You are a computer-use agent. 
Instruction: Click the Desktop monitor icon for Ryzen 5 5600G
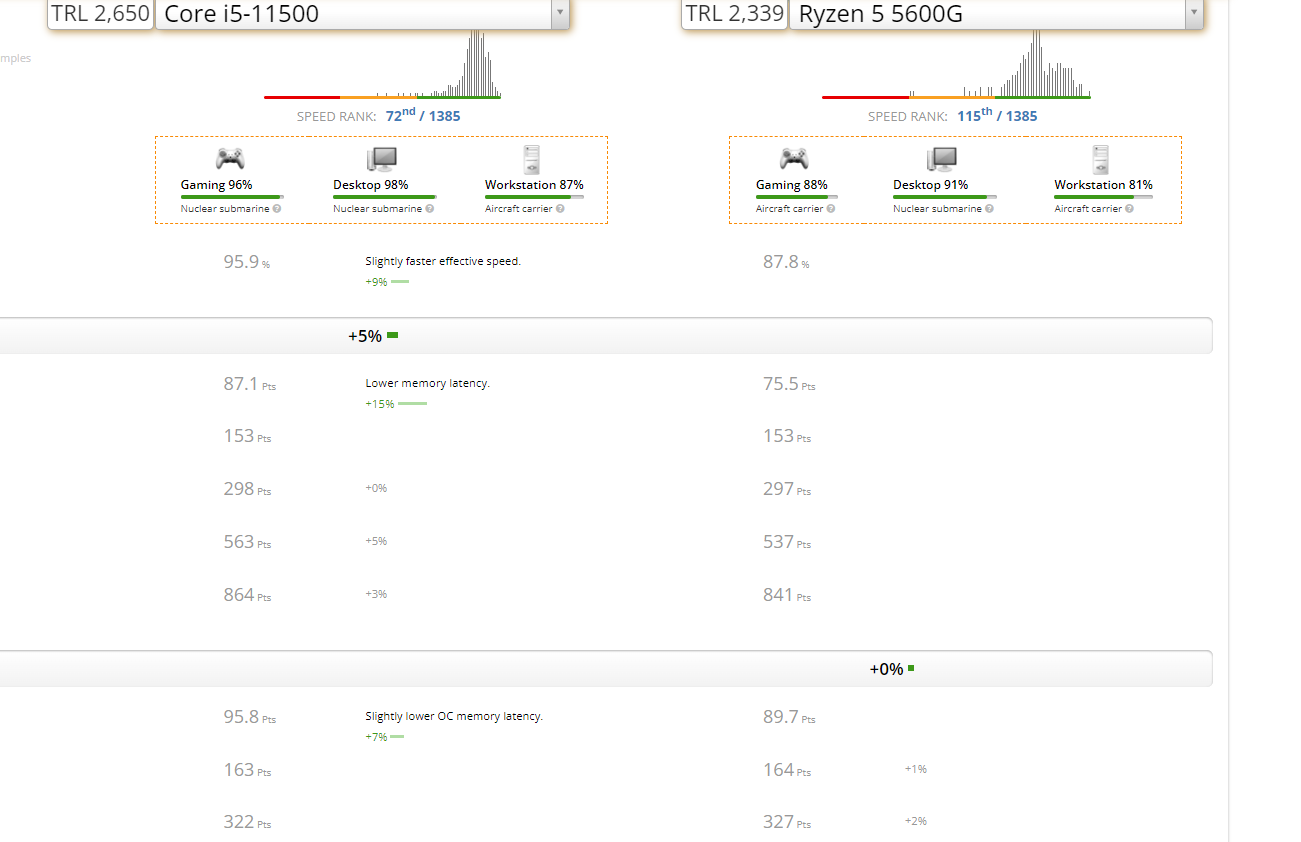coord(942,159)
